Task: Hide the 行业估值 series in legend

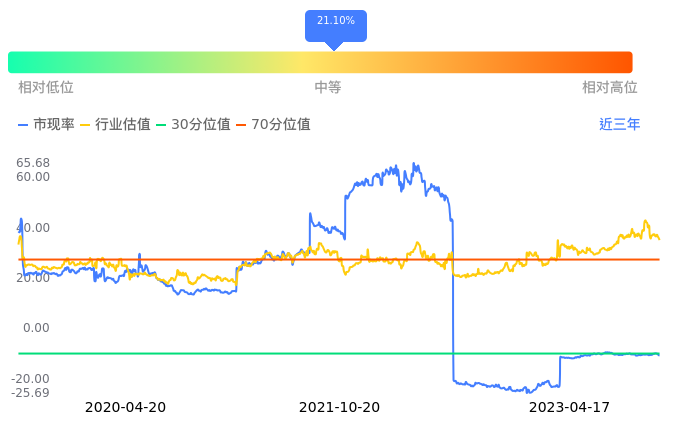Action: (x=115, y=125)
